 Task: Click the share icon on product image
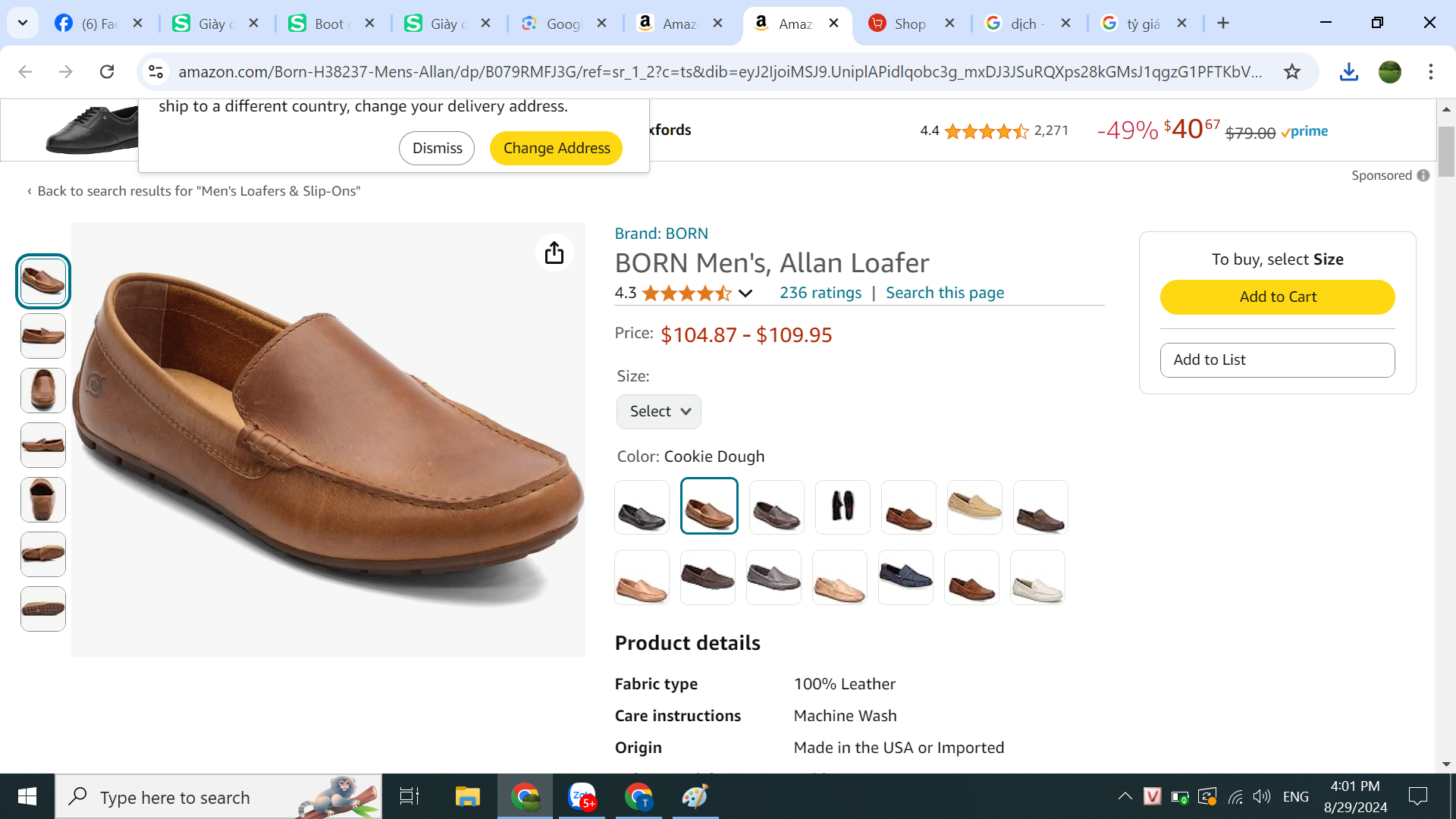point(554,253)
